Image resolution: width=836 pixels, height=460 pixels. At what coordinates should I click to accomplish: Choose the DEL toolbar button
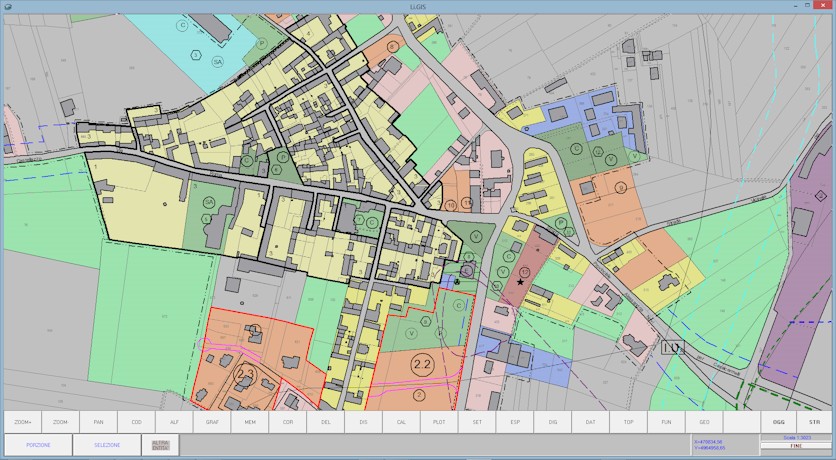pyautogui.click(x=326, y=422)
